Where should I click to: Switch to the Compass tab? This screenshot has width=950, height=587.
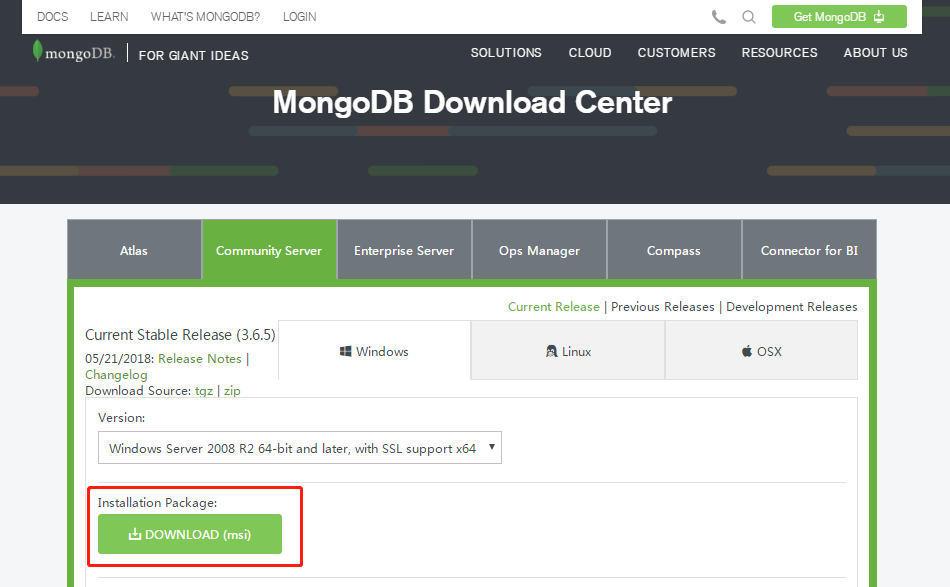tap(674, 250)
